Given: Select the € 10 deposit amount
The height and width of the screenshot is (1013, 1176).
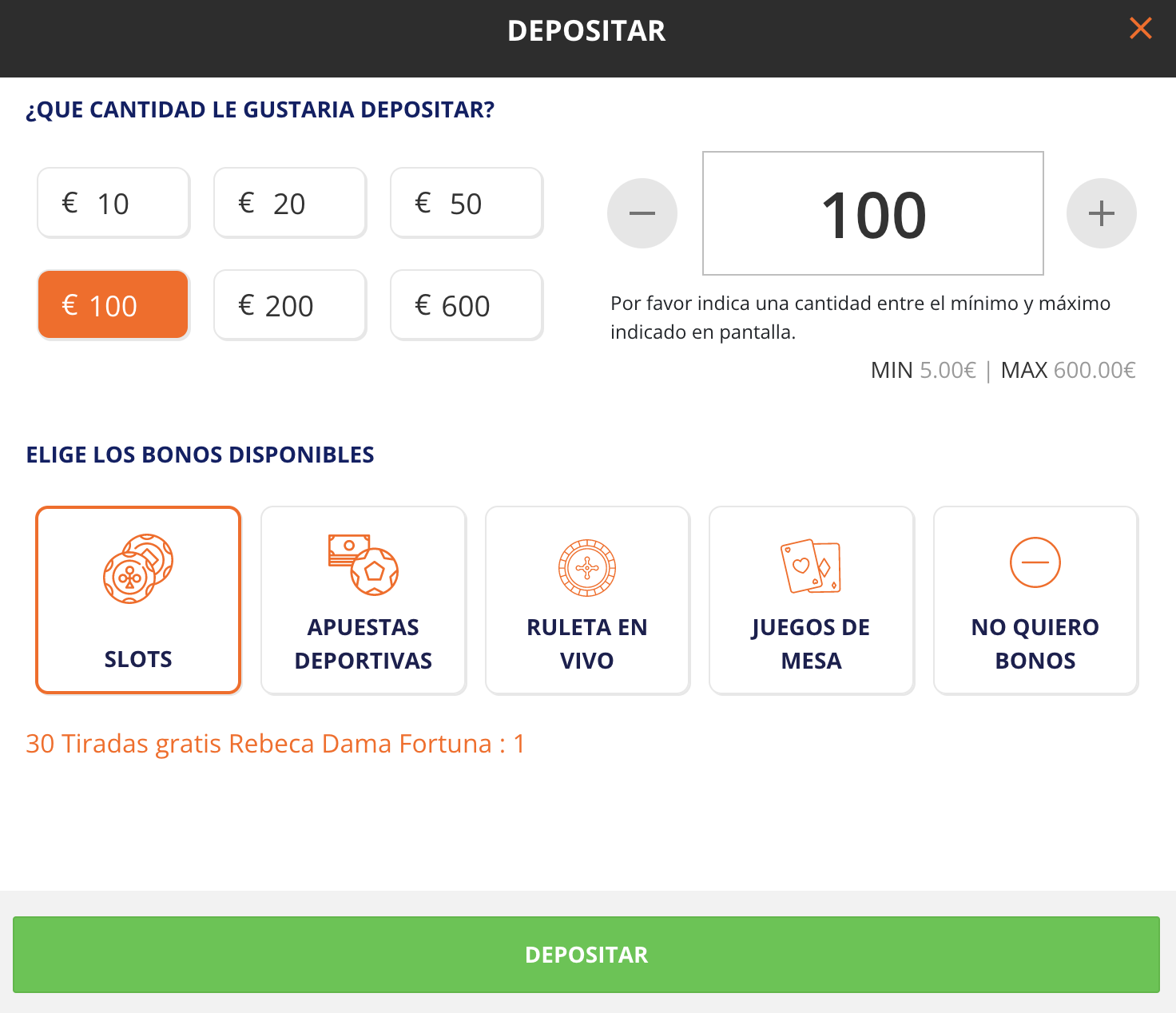Looking at the screenshot, I should [113, 203].
